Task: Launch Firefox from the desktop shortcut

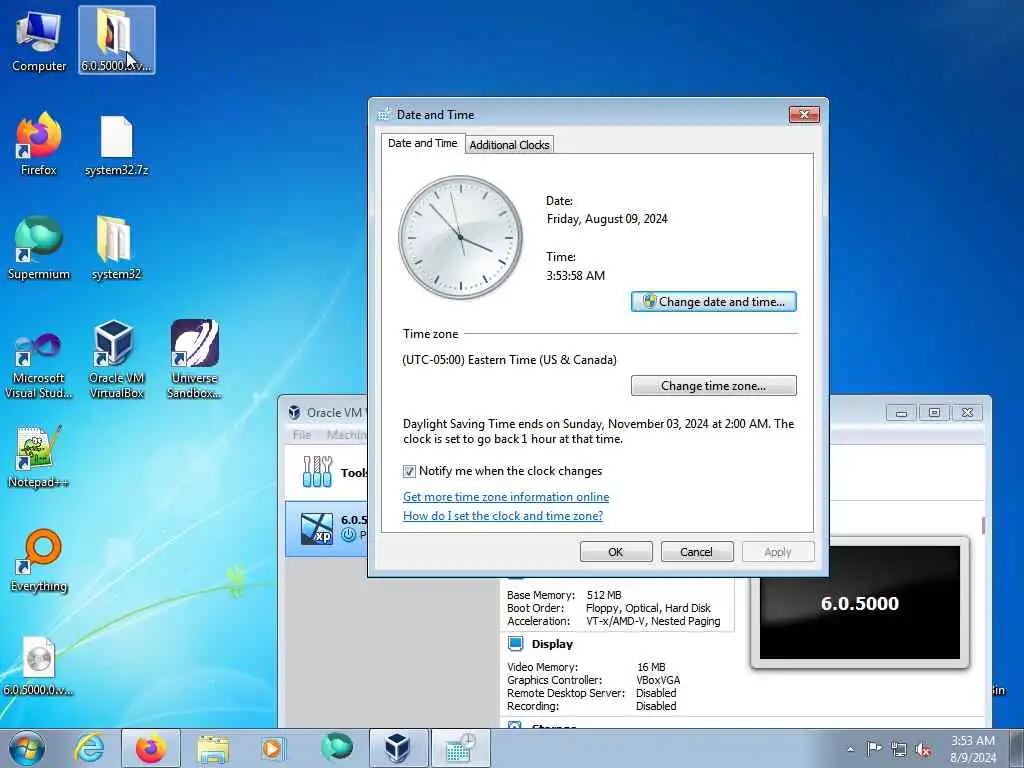Action: [x=39, y=144]
